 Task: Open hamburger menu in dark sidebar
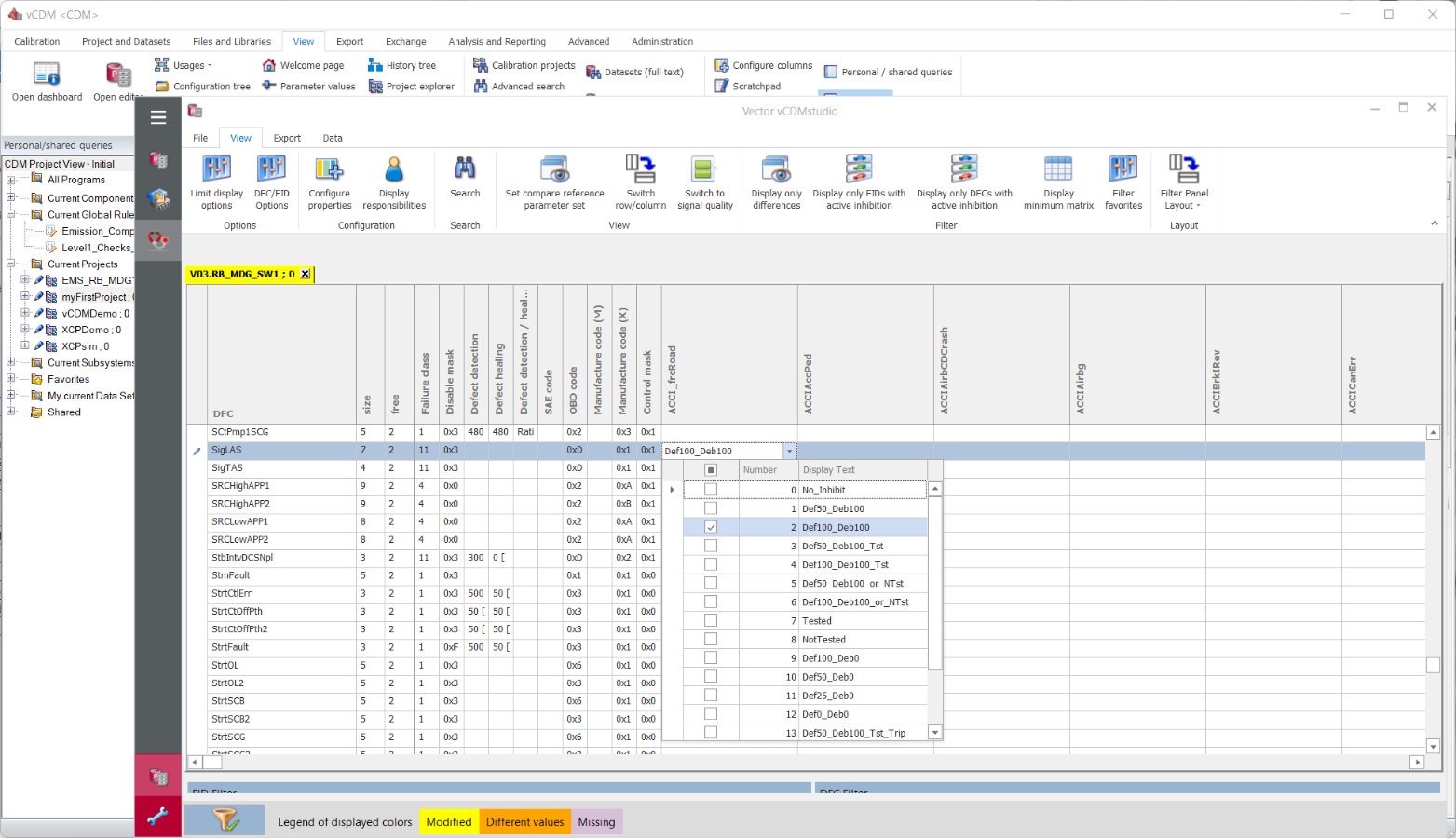point(158,117)
